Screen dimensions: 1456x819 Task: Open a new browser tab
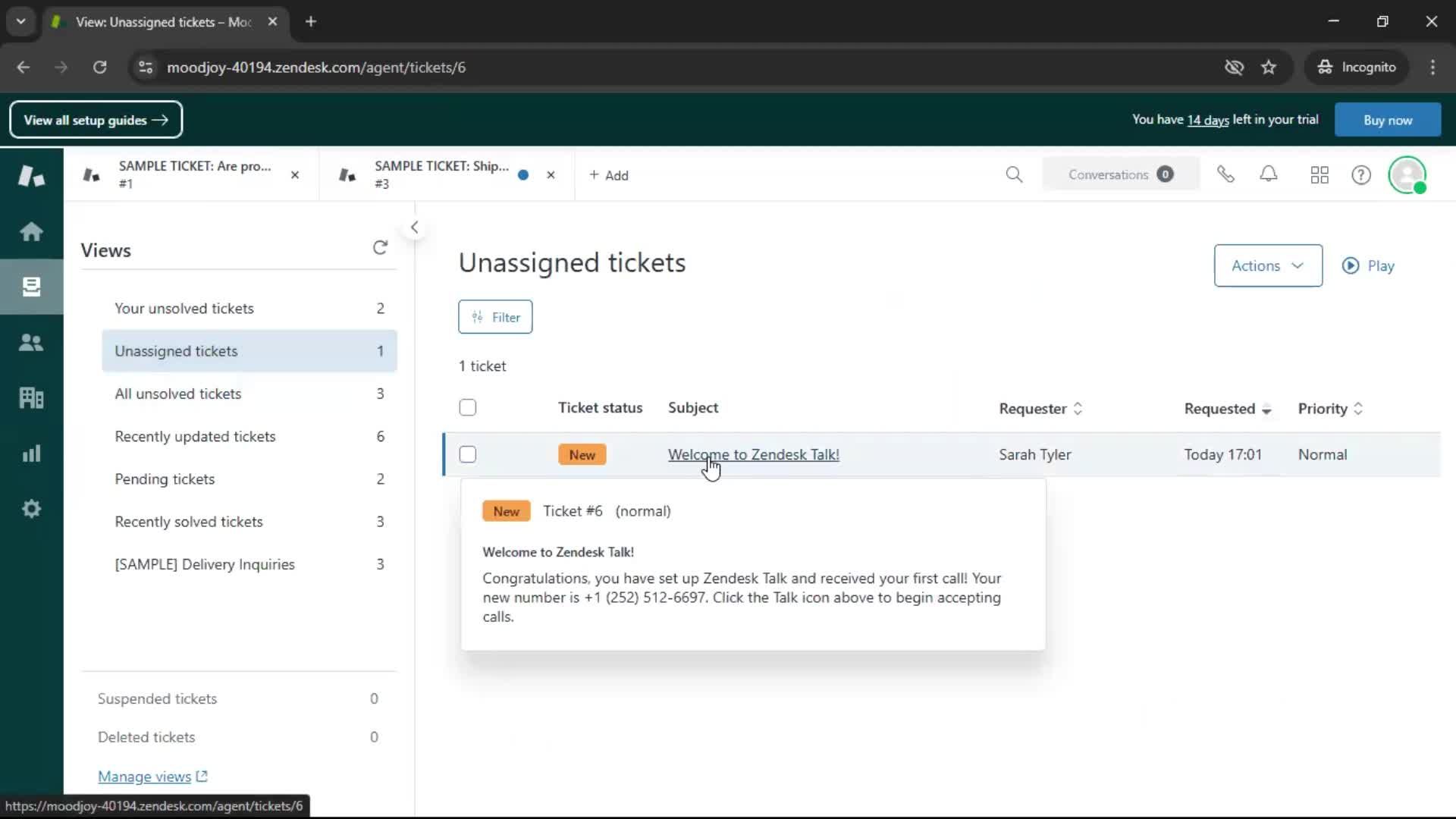pos(310,22)
